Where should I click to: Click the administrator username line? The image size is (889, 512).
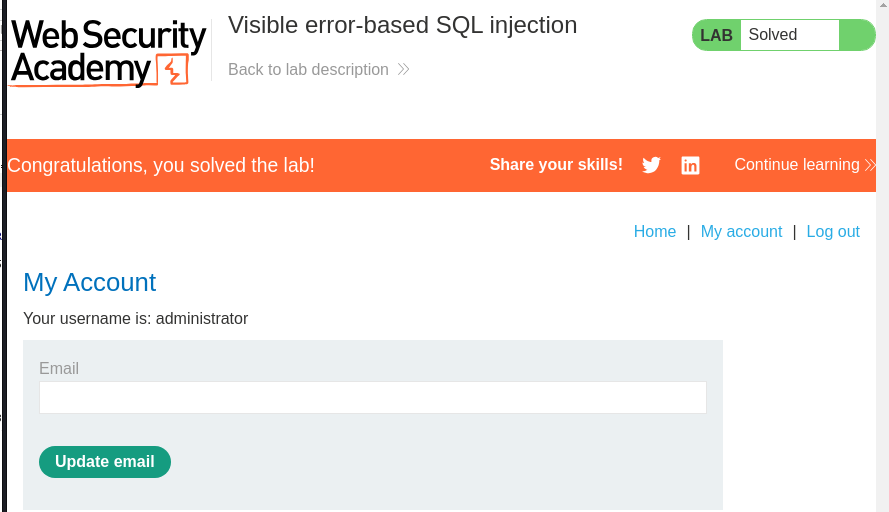[x=135, y=319]
